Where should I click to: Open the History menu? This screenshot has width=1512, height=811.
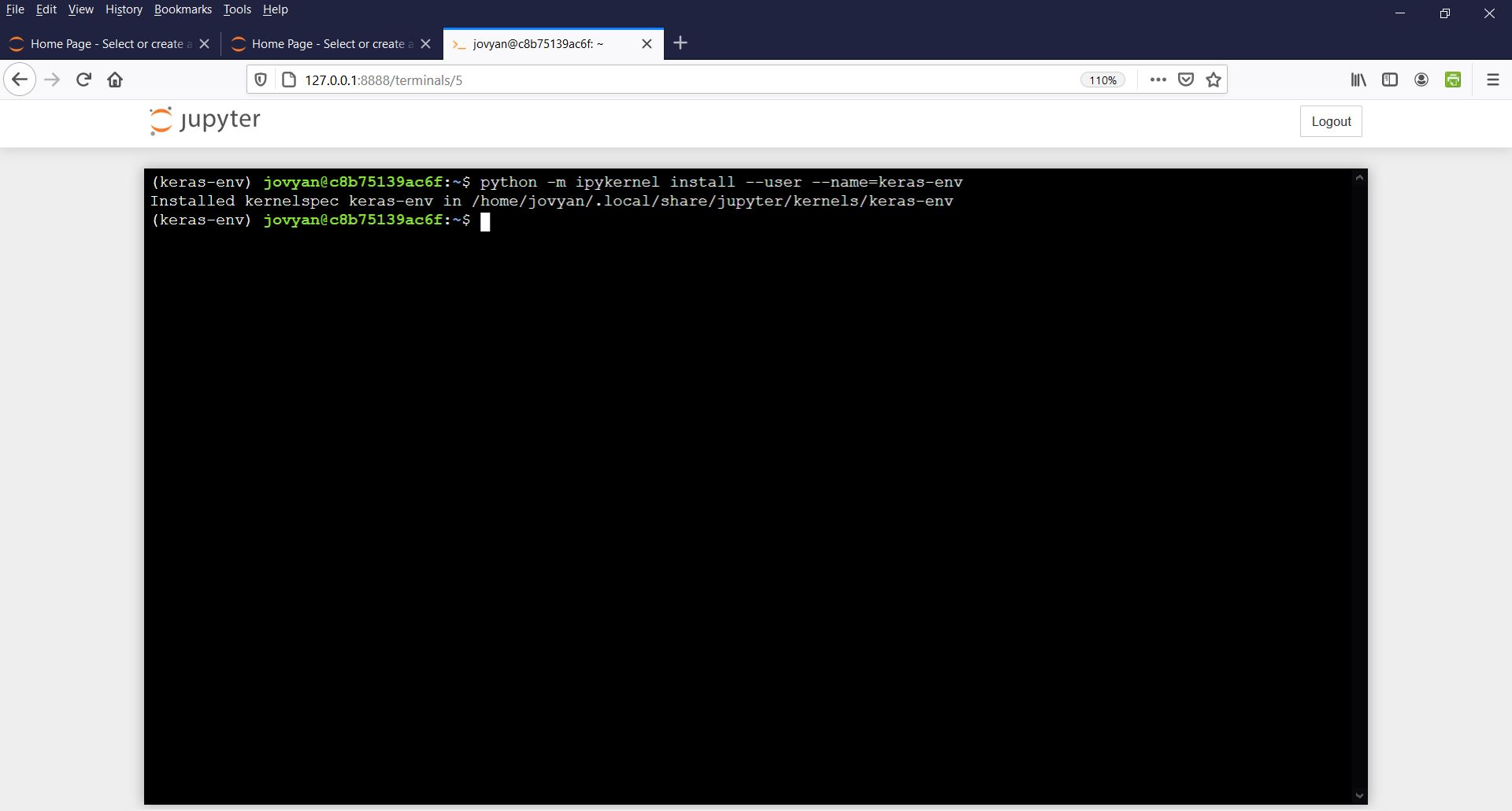point(124,9)
